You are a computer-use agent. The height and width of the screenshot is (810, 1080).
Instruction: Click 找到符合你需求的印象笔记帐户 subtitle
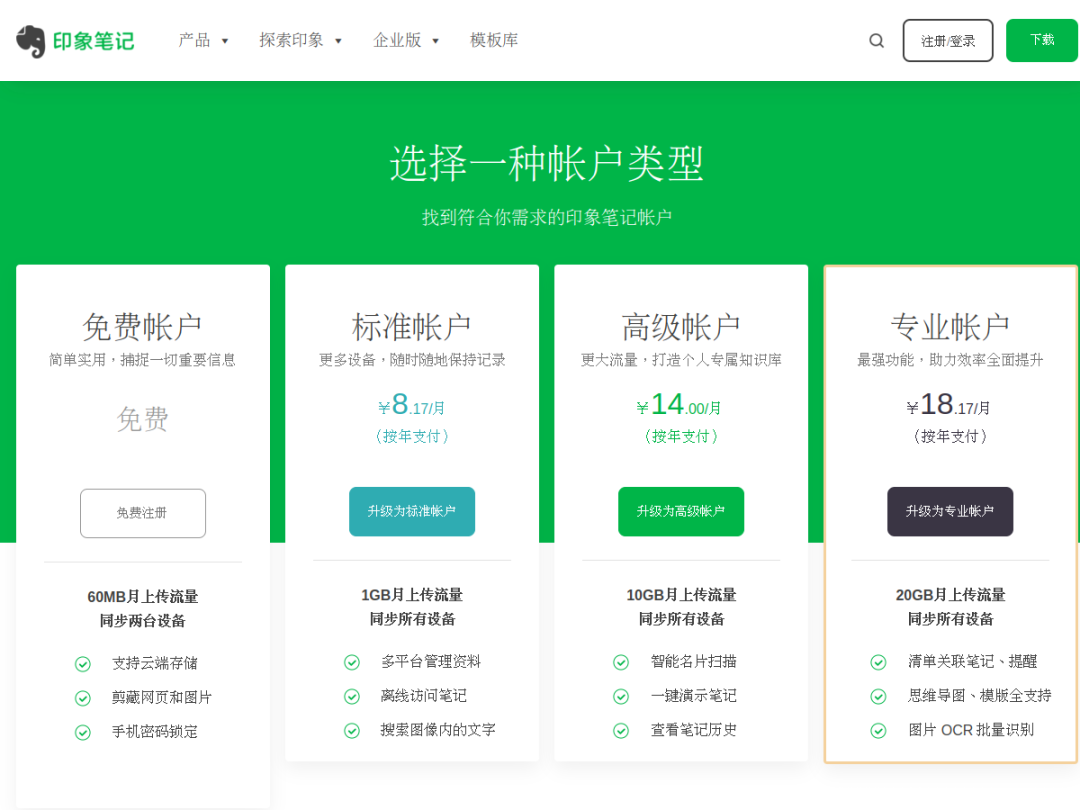(x=546, y=218)
